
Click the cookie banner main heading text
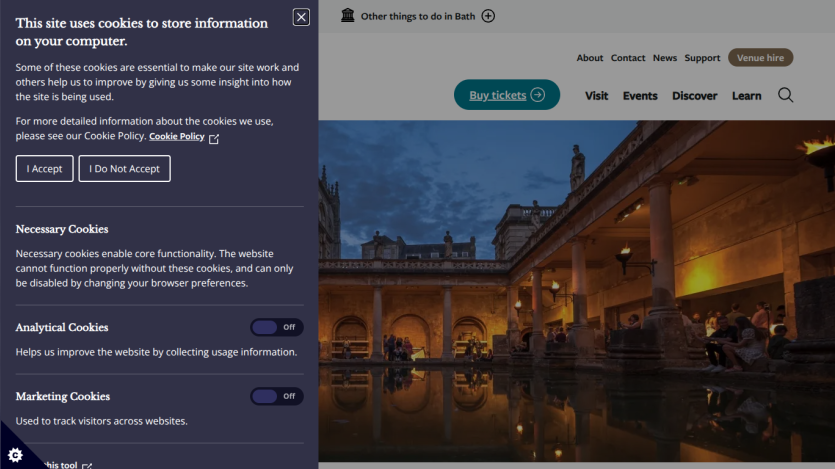coord(142,32)
